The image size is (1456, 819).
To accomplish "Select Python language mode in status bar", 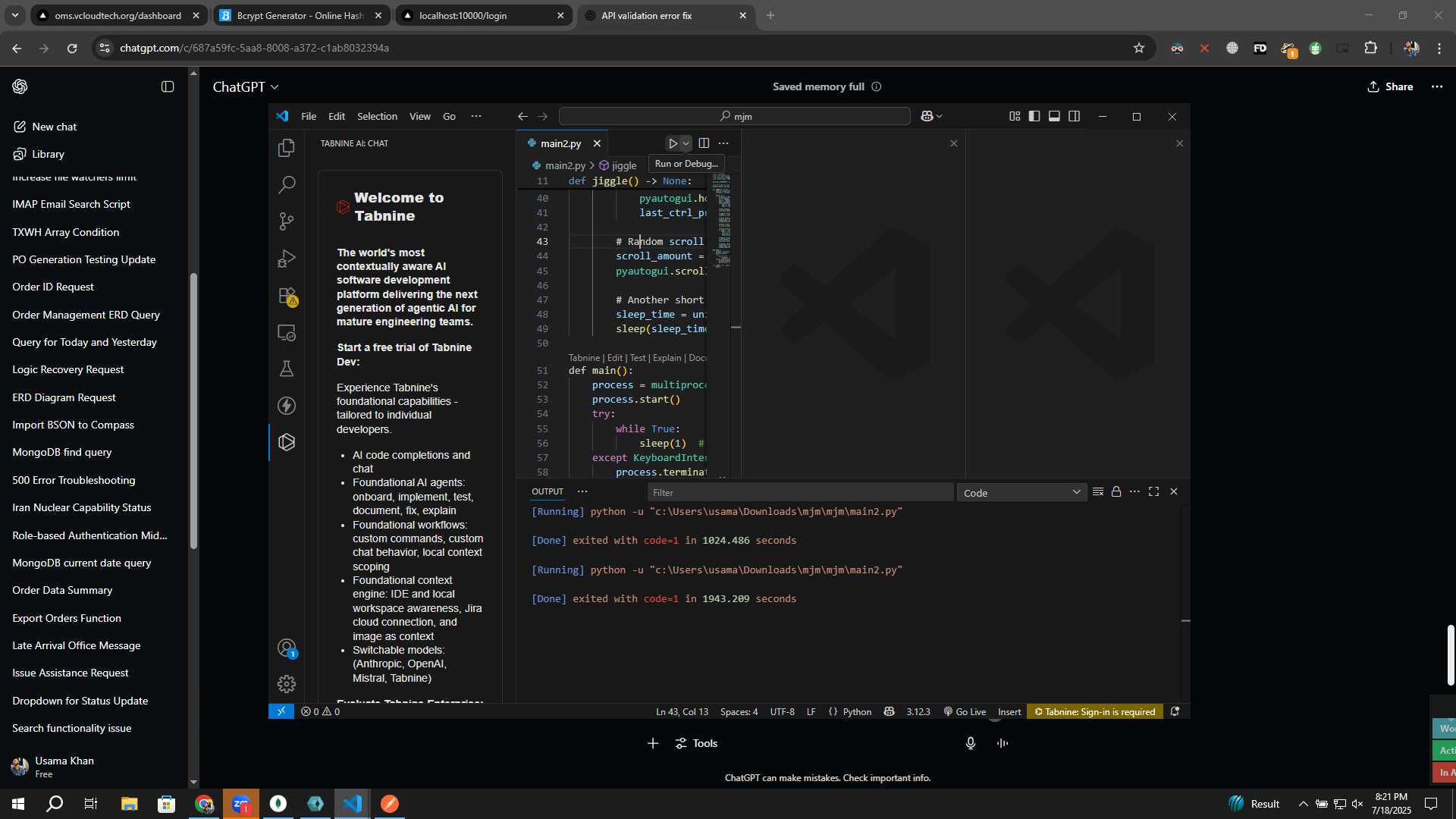I will pos(857,711).
